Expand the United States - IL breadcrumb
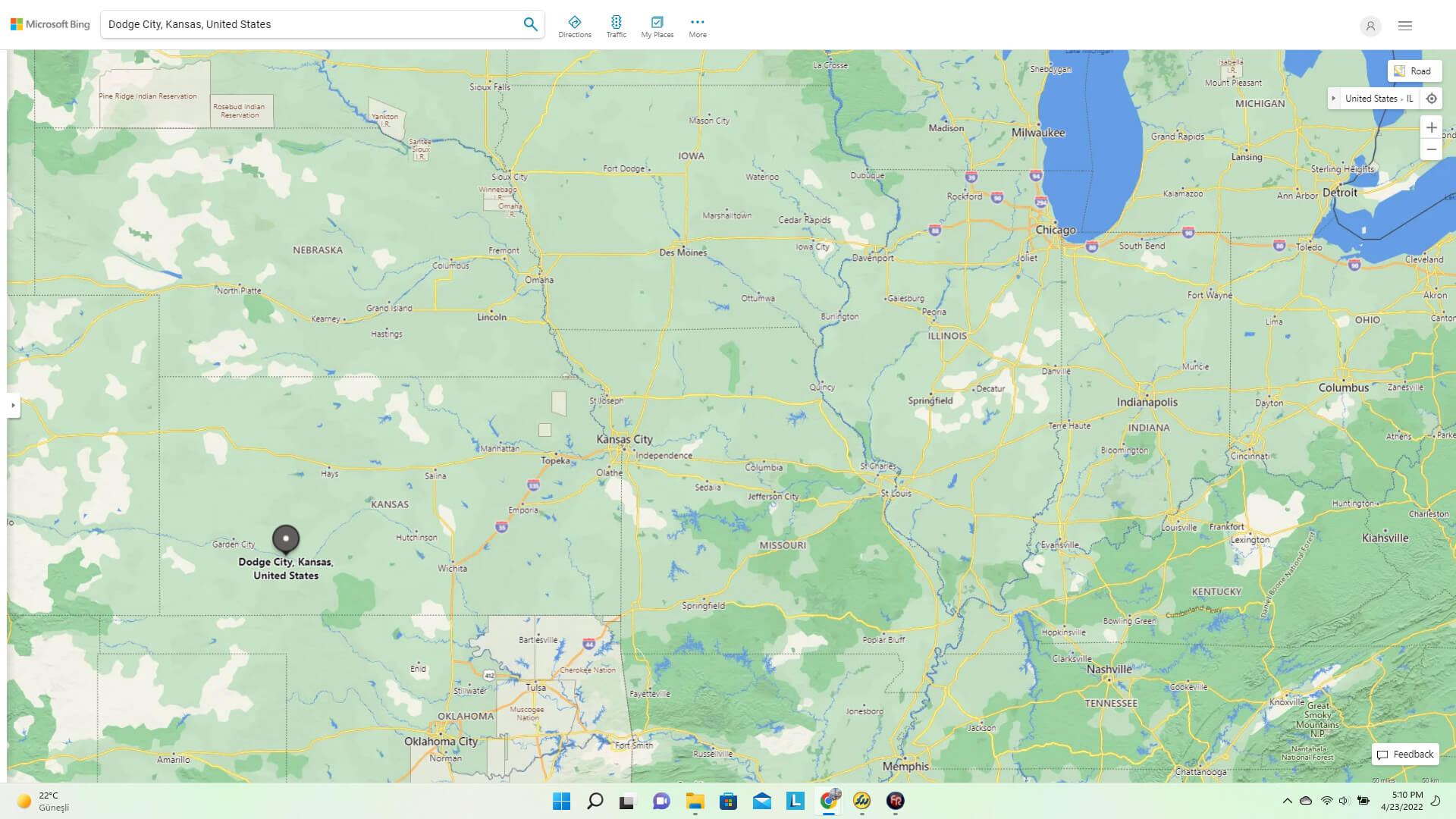The width and height of the screenshot is (1456, 819). click(x=1333, y=99)
